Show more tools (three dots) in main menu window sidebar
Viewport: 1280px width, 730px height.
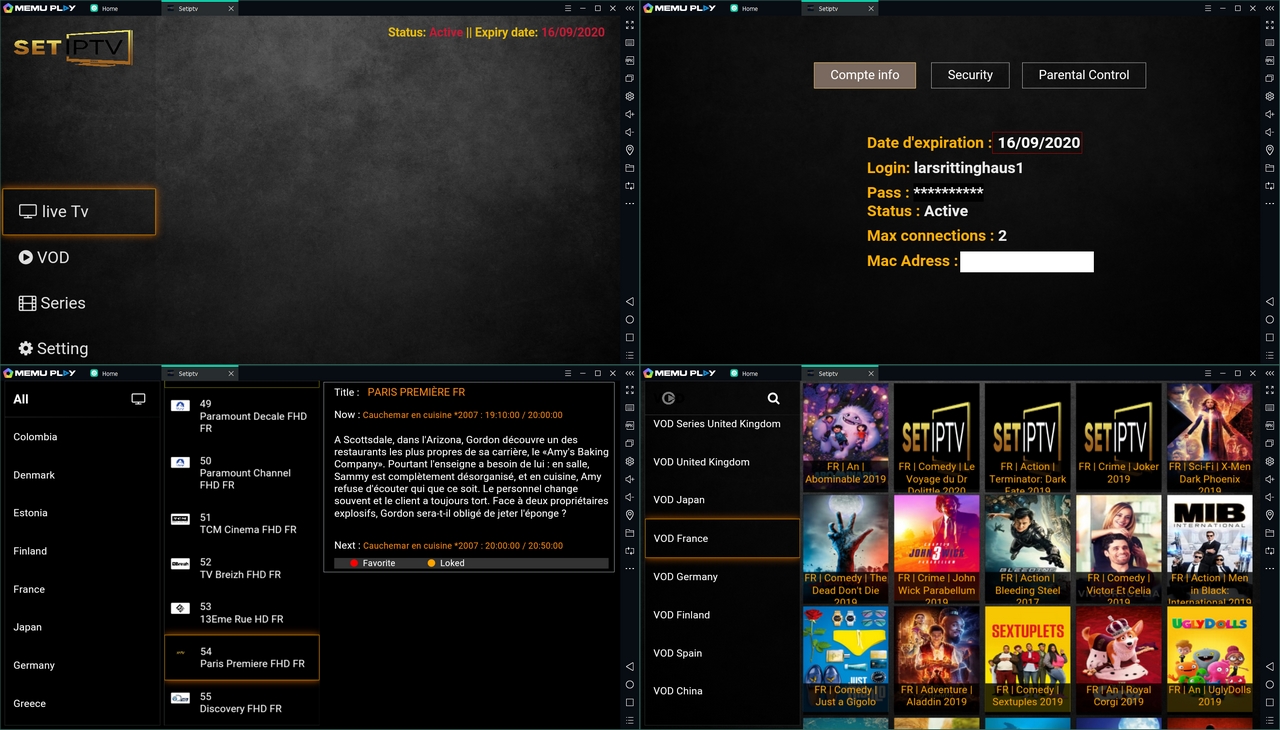630,204
